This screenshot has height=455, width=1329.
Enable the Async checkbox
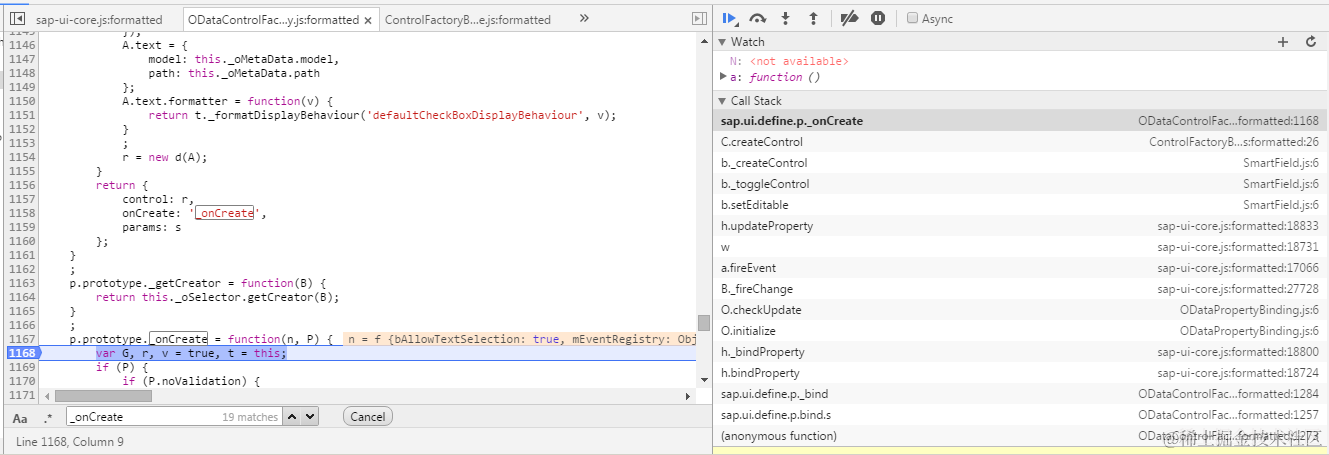[912, 18]
